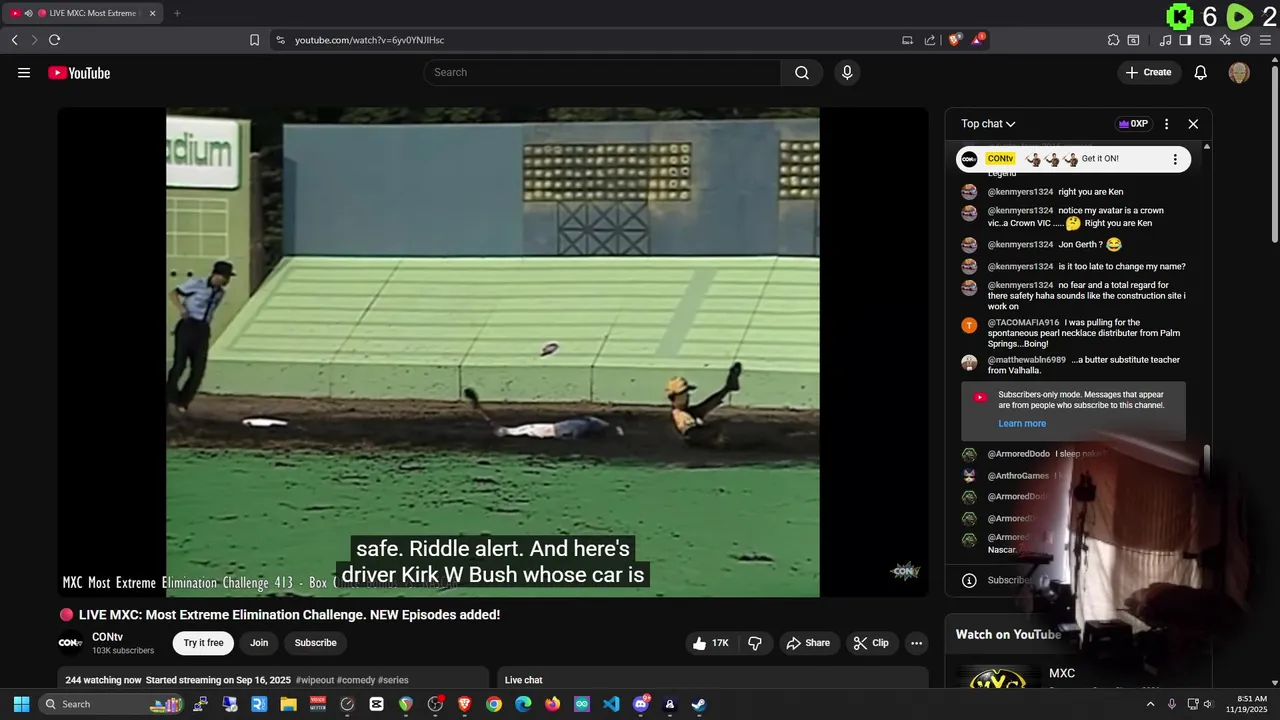The height and width of the screenshot is (720, 1280).
Task: Open the Brave playlist music note icon
Action: click(1165, 40)
